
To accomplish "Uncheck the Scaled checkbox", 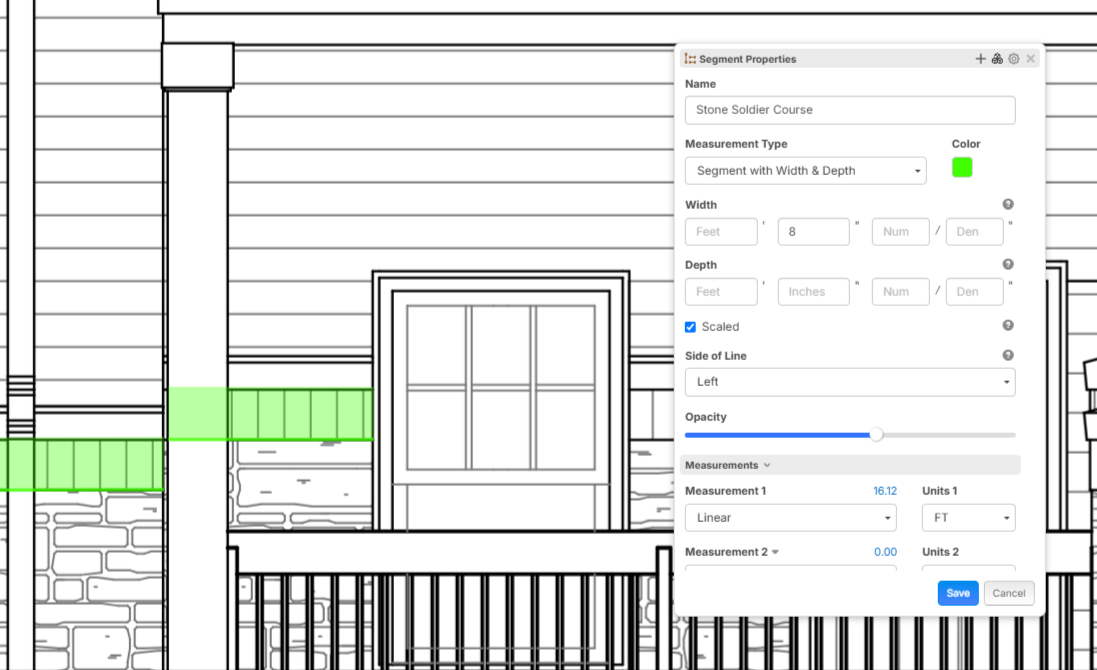I will click(691, 327).
